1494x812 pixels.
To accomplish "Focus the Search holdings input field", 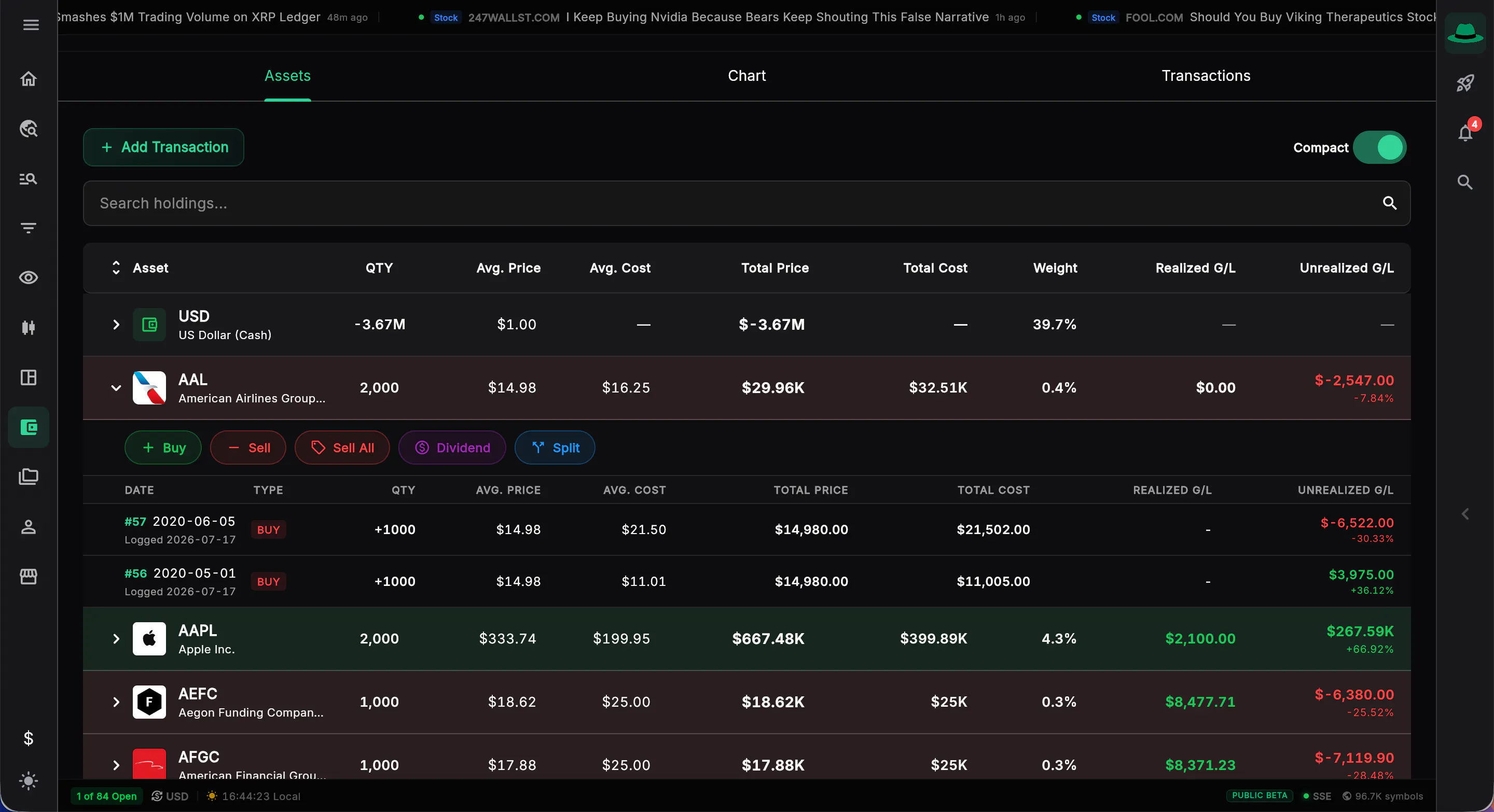I will click(x=747, y=203).
